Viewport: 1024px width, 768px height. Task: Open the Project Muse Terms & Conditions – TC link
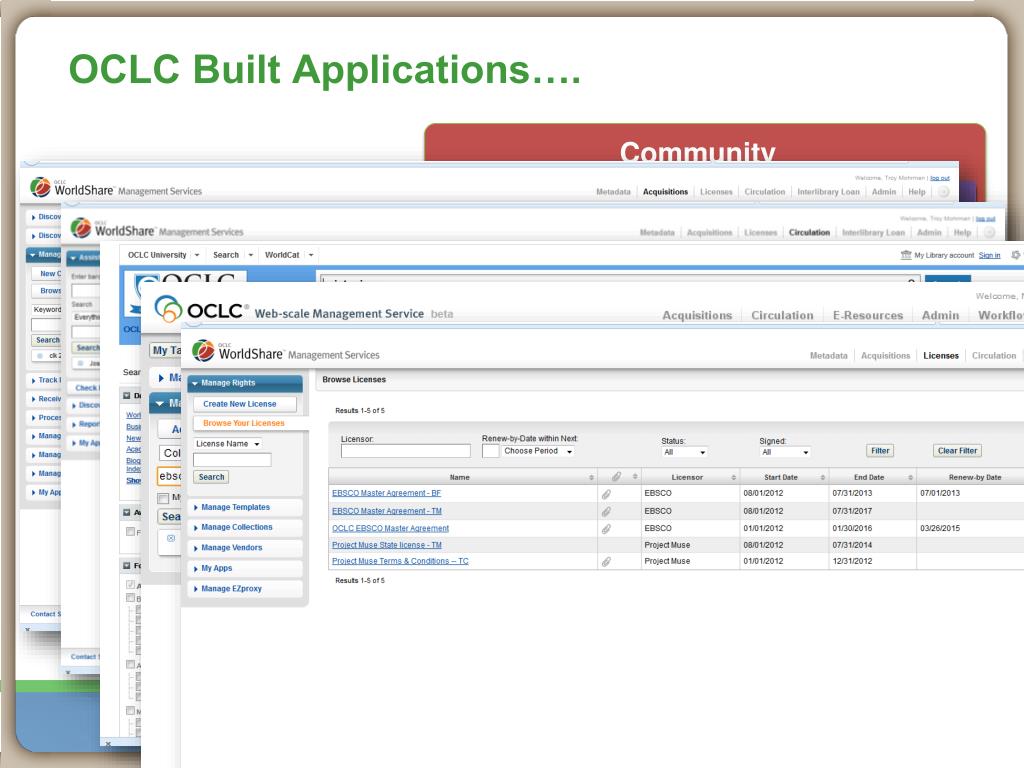[x=400, y=562]
